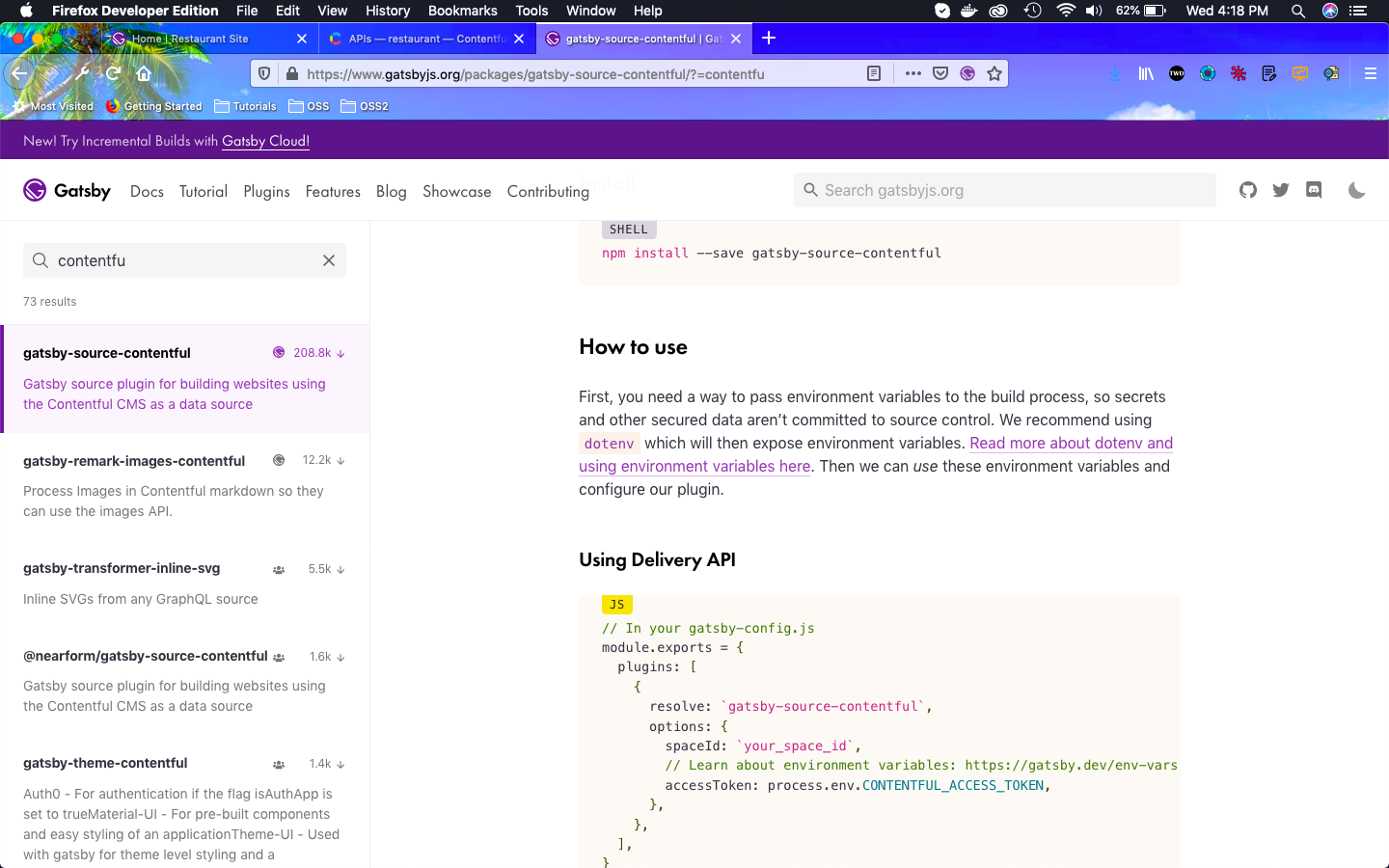Toggle dark mode moon icon
The height and width of the screenshot is (868, 1389).
pos(1356,190)
